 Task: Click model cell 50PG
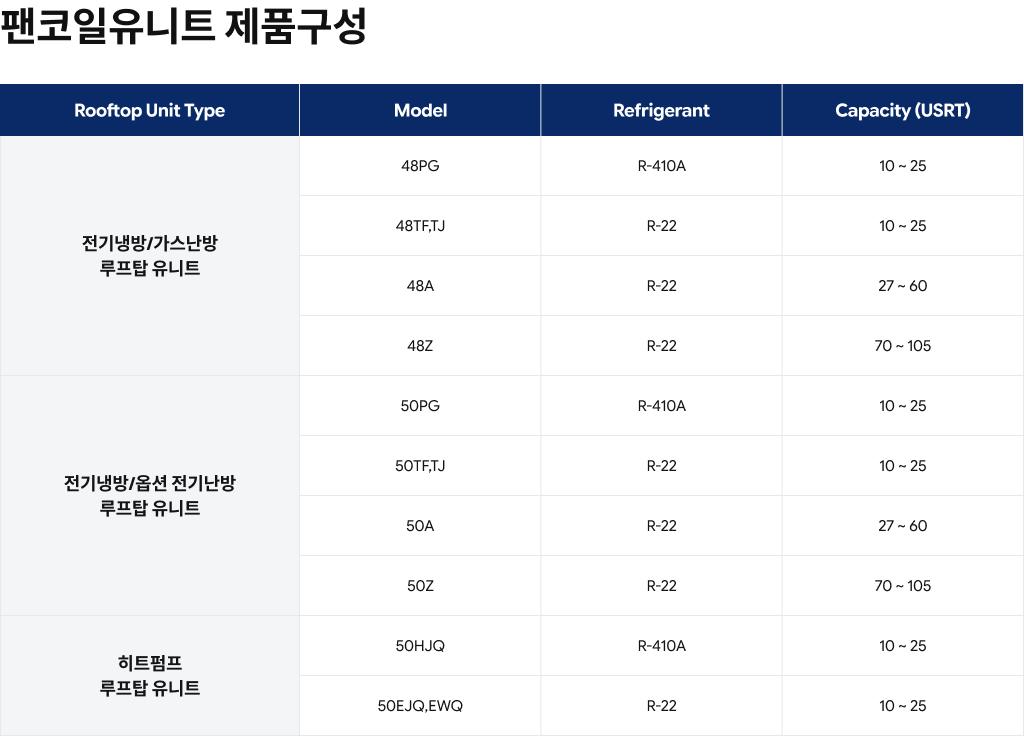click(420, 406)
